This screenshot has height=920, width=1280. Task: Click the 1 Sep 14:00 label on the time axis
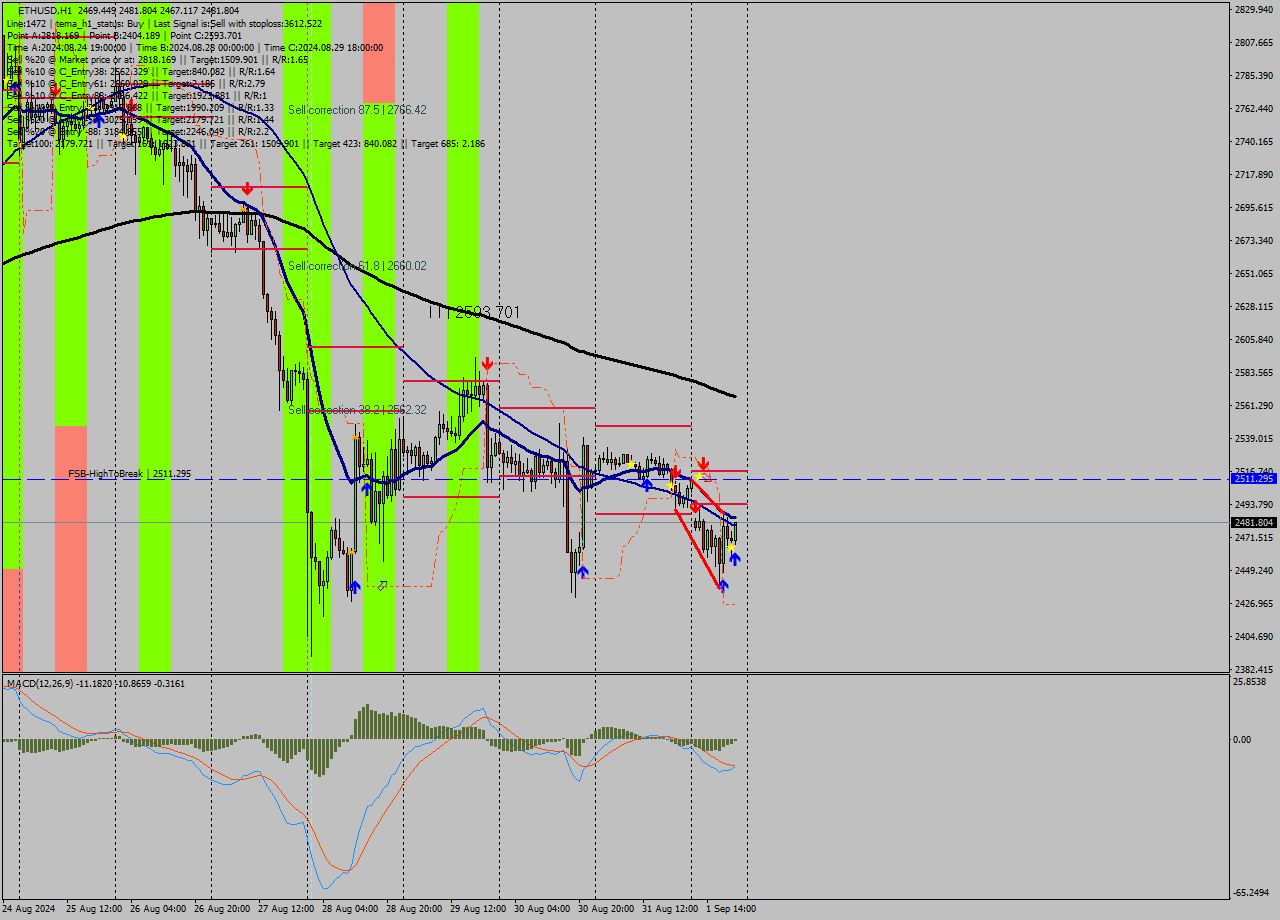point(729,911)
